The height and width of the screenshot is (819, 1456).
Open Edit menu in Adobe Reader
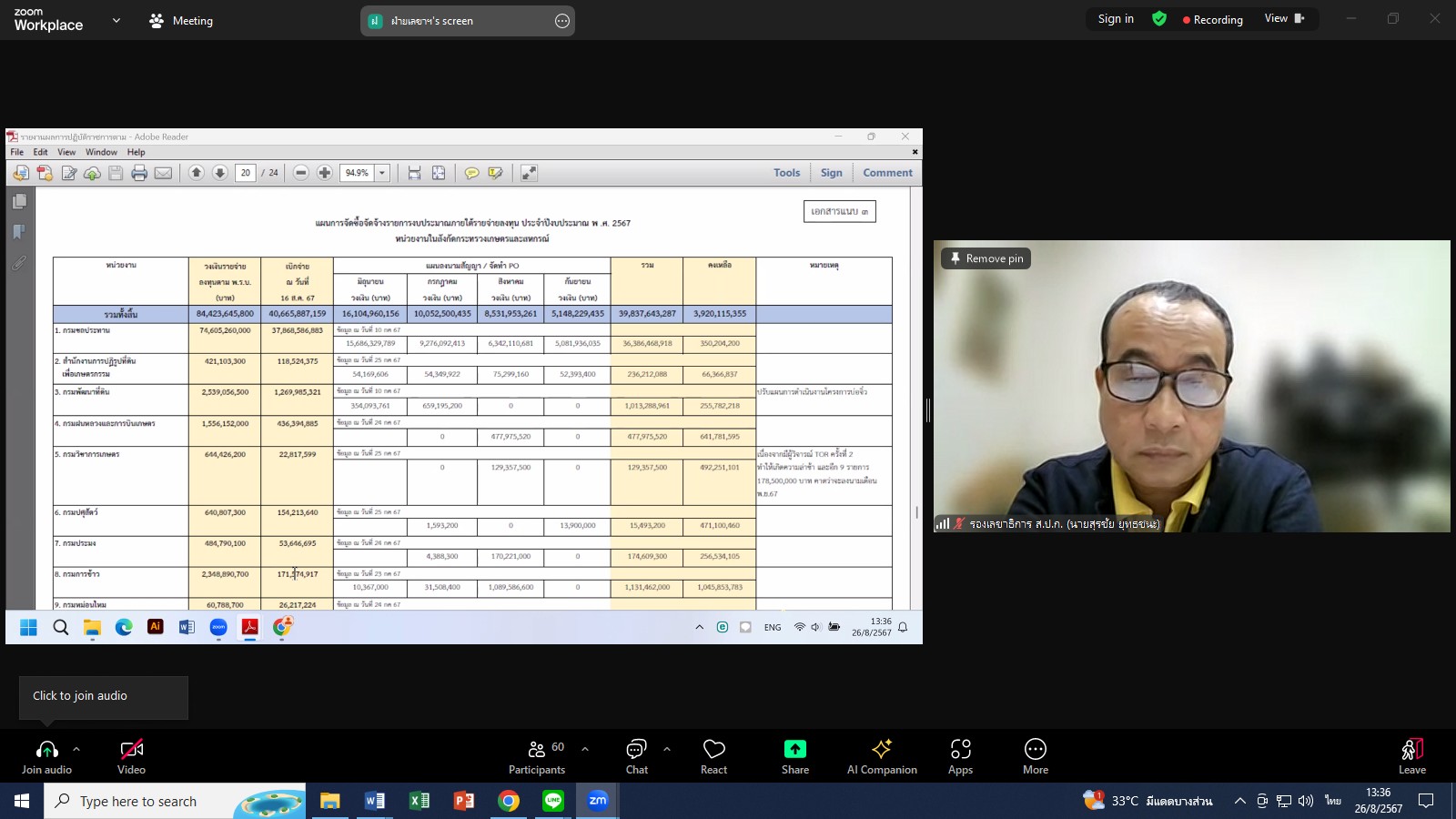[x=41, y=152]
